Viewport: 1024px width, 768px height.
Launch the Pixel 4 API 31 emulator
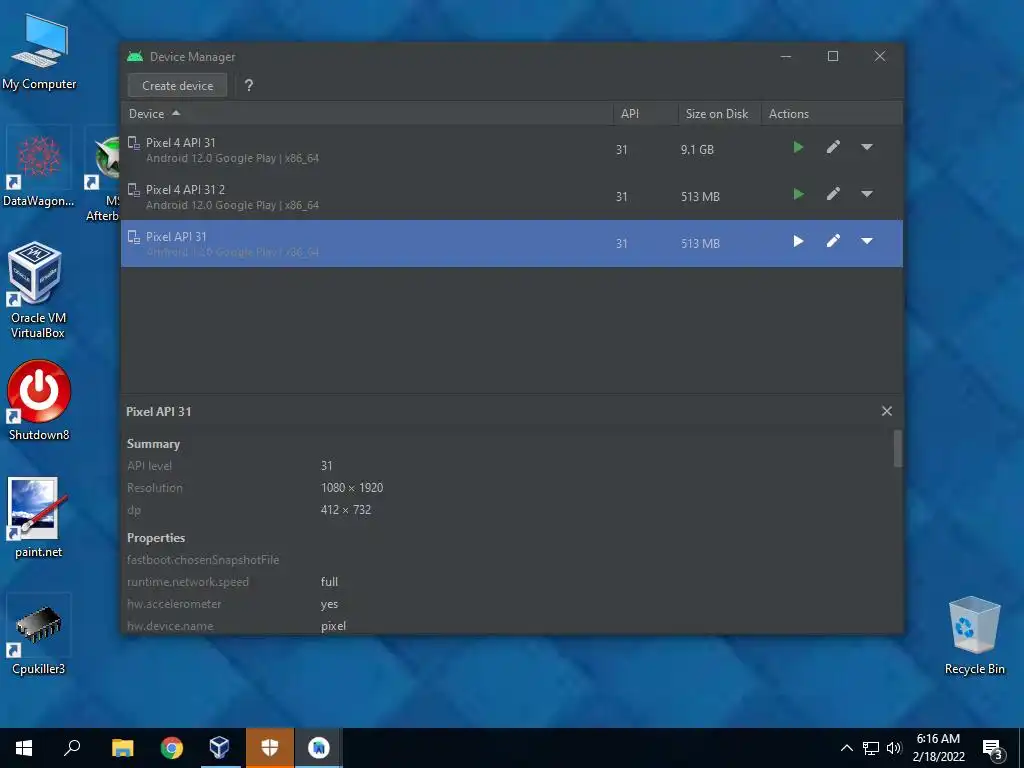point(798,148)
